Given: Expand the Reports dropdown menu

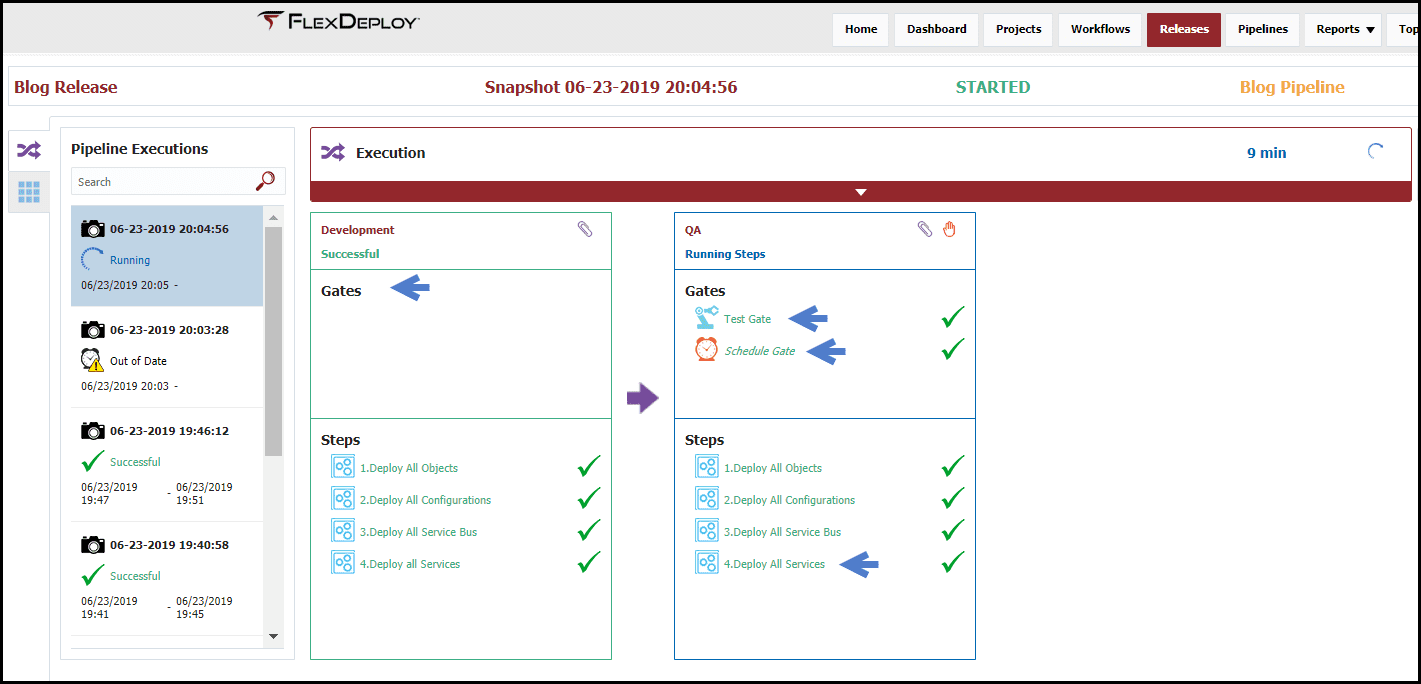Looking at the screenshot, I should coord(1345,29).
